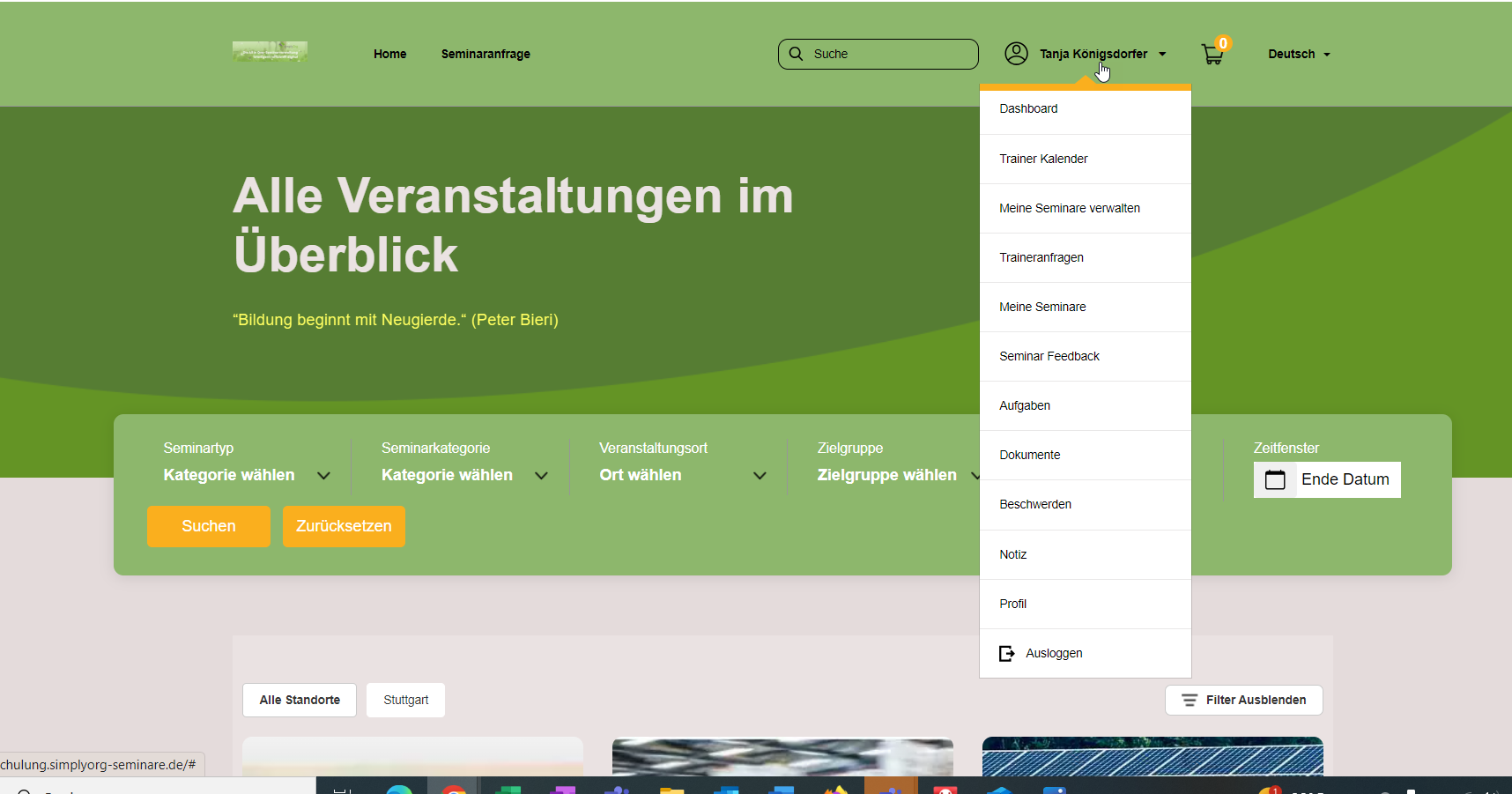
Task: Expand the Seminartyp category dropdown
Action: (247, 475)
